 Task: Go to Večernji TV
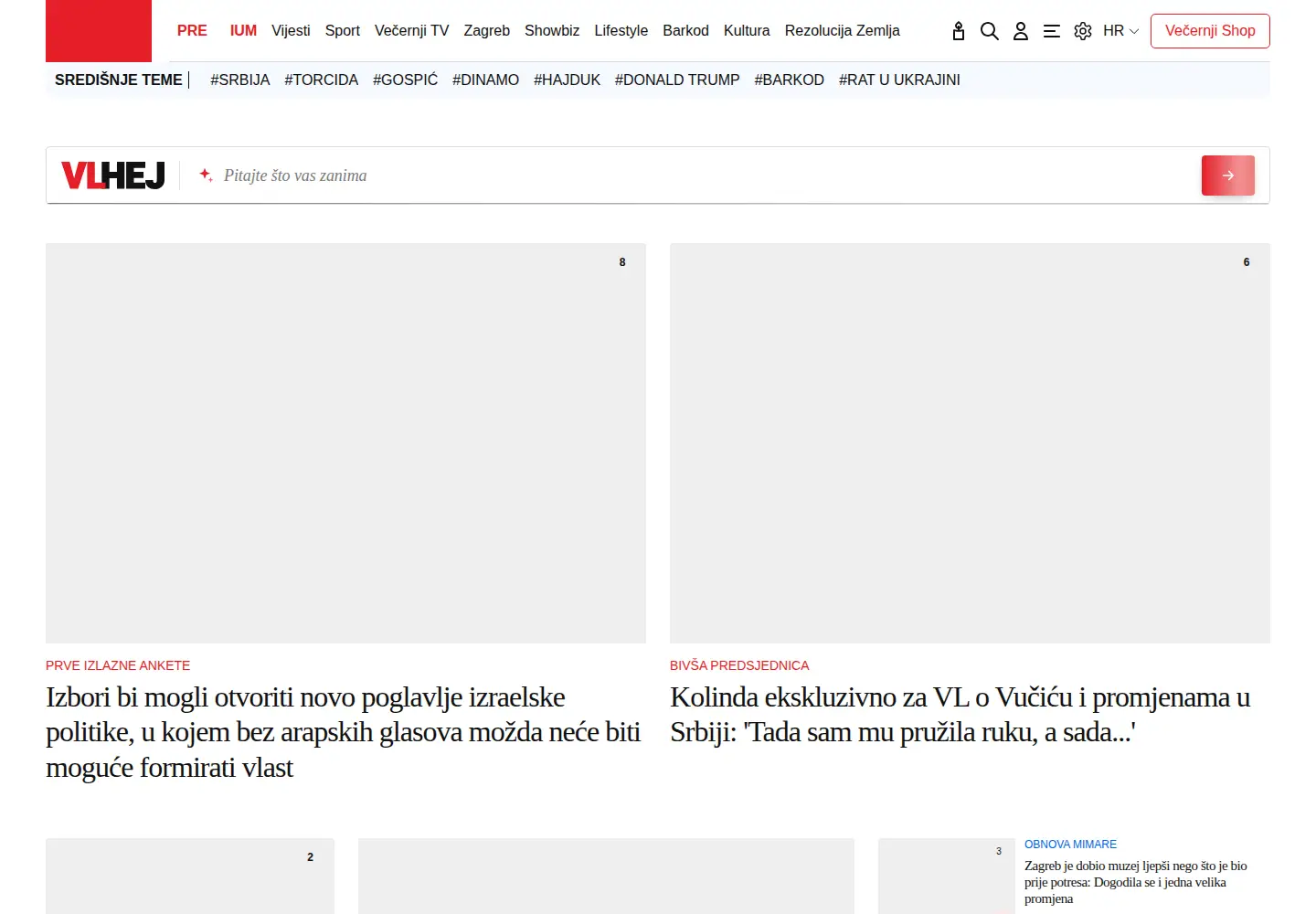(x=412, y=31)
